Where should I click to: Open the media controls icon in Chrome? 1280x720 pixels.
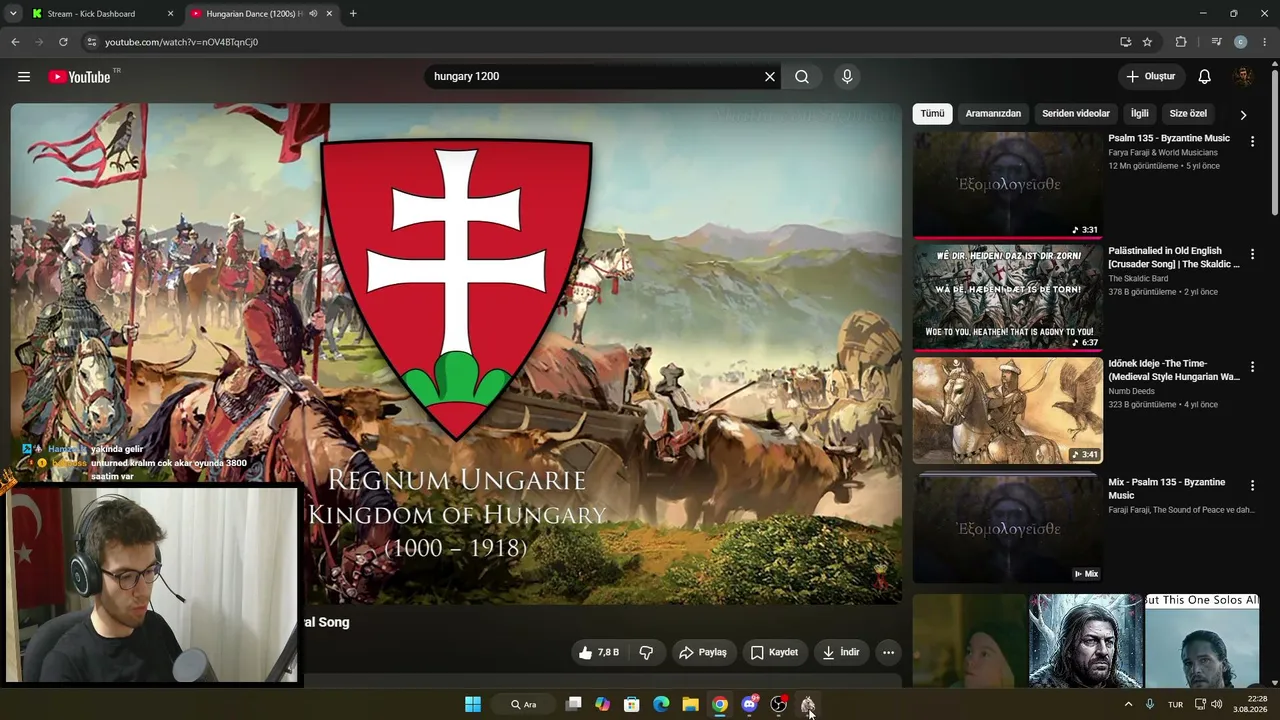coord(1216,42)
